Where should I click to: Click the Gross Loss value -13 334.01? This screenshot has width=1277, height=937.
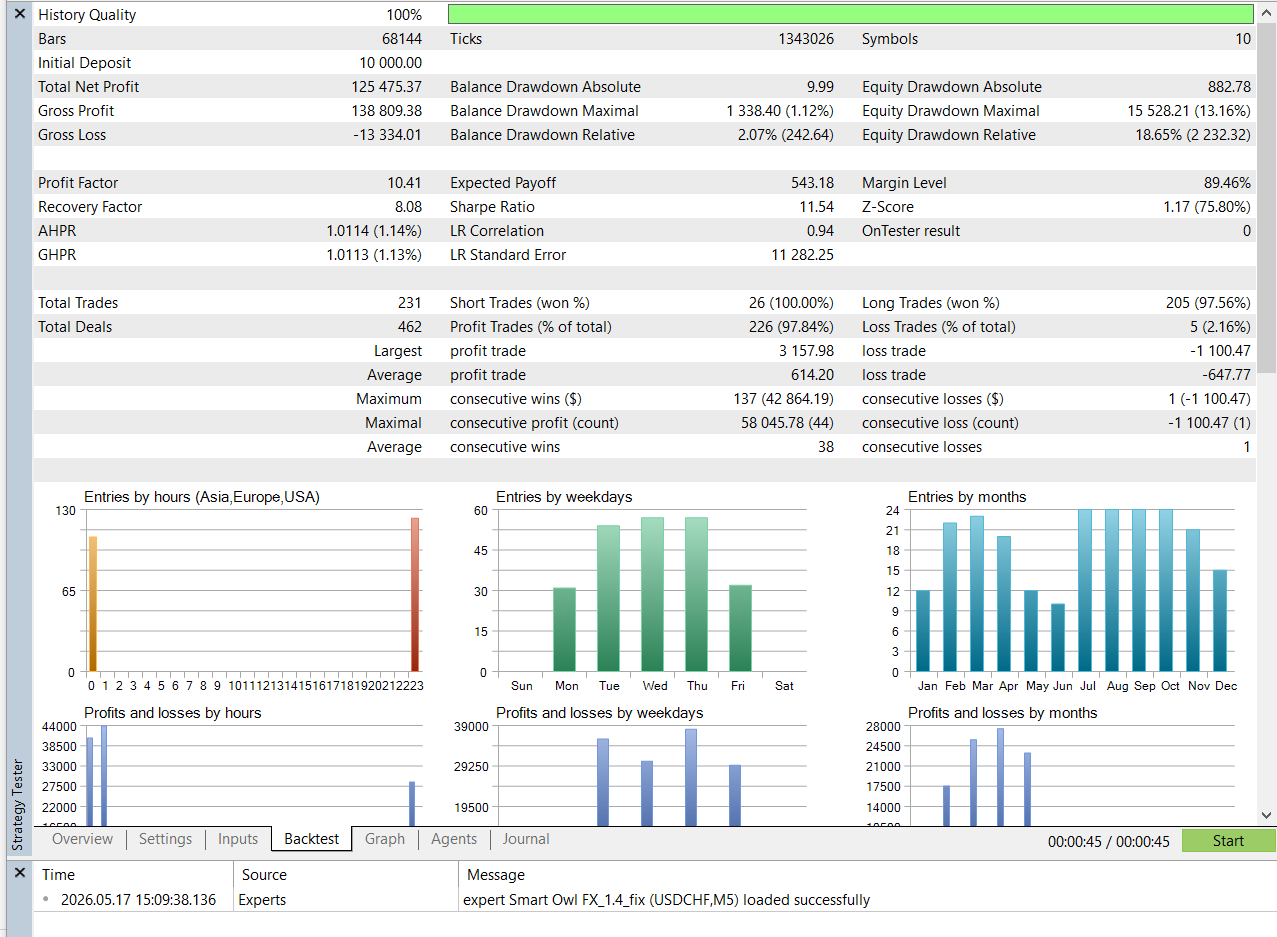388,135
